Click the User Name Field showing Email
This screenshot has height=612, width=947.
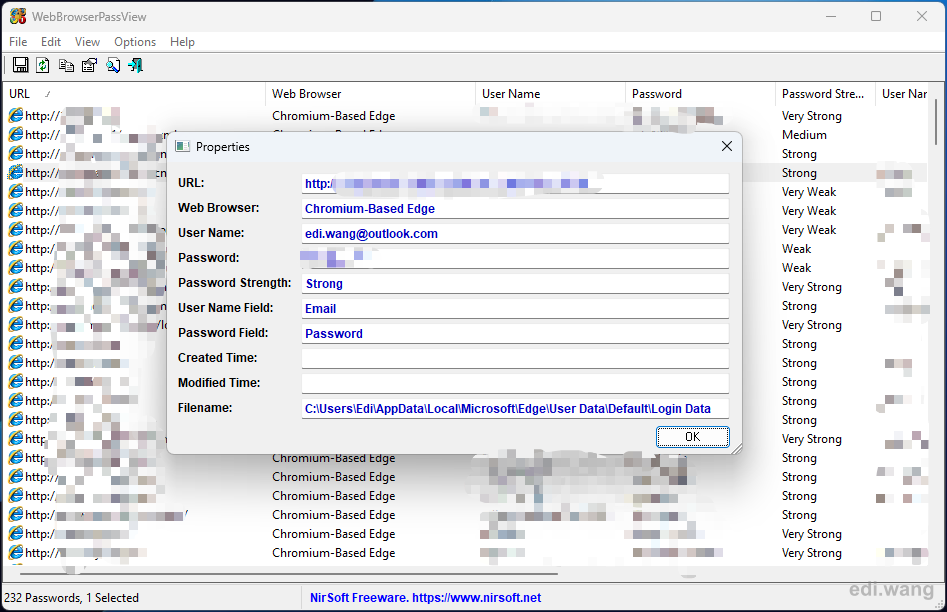[x=515, y=309]
